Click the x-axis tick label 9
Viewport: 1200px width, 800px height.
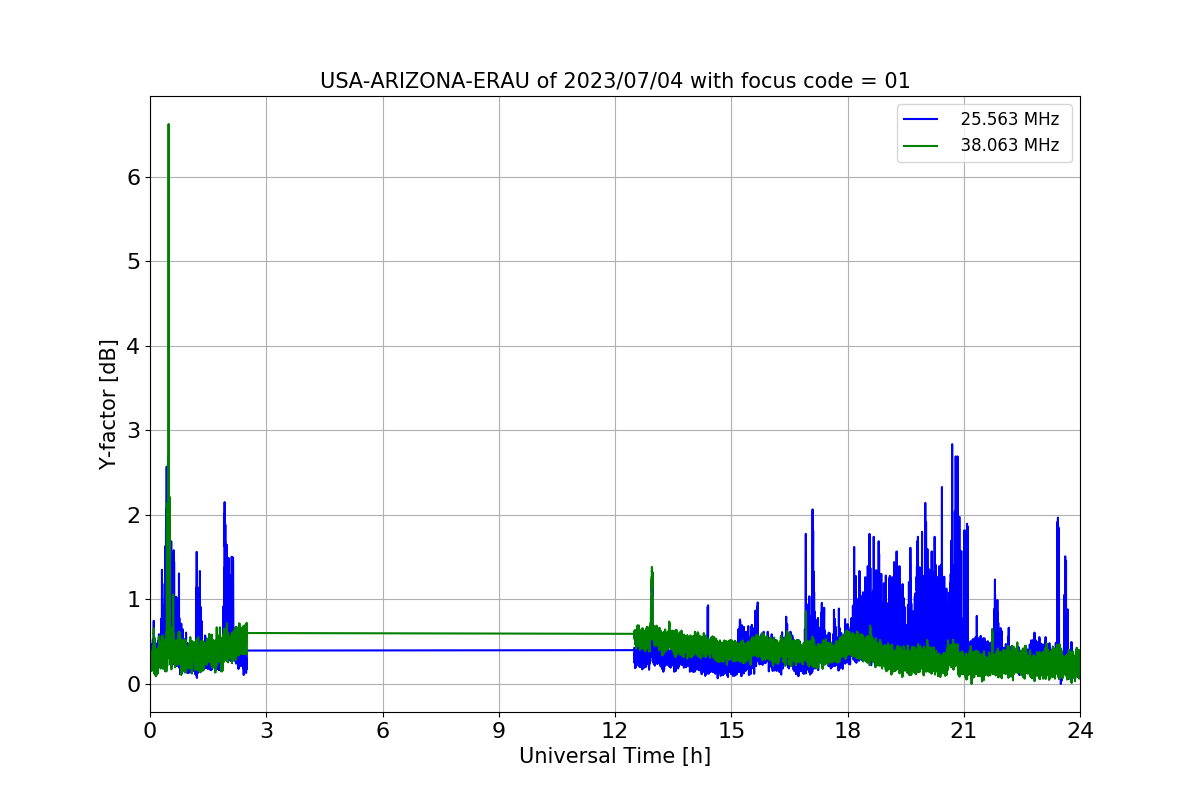tap(499, 731)
